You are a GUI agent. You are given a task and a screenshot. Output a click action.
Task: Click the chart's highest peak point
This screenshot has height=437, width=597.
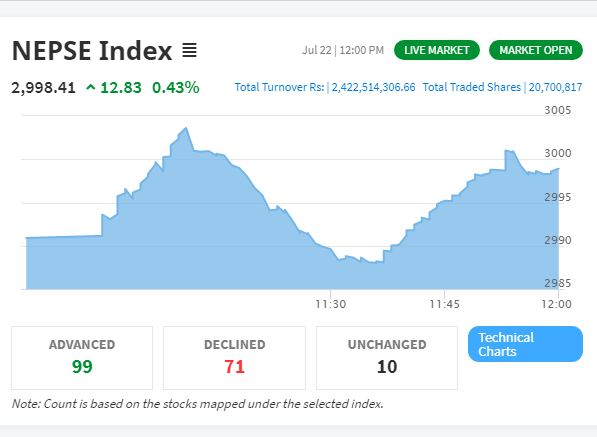tap(186, 128)
